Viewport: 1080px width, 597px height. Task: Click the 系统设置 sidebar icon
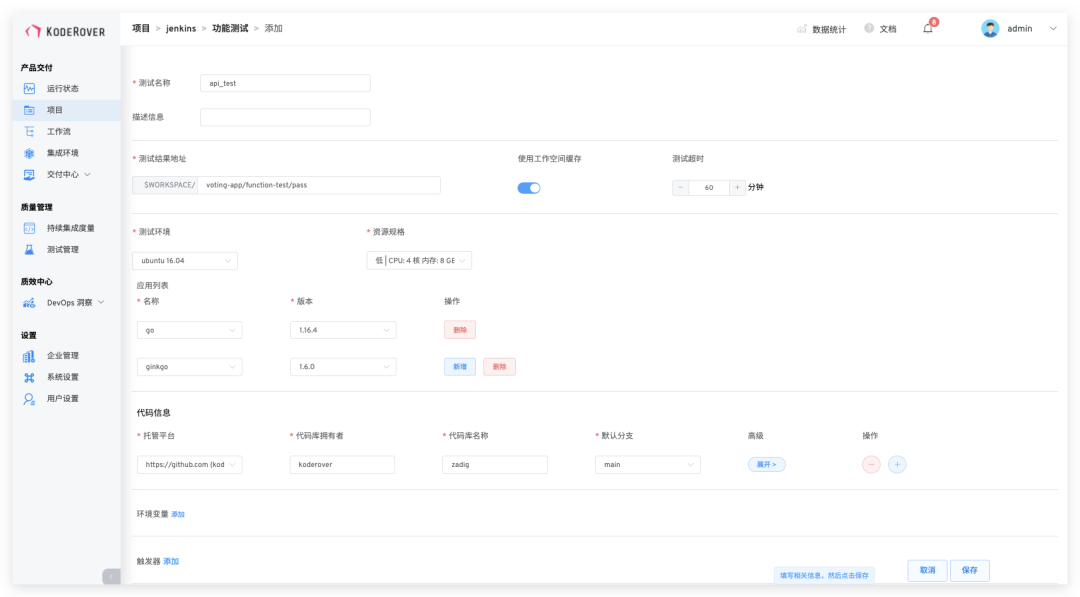pyautogui.click(x=29, y=377)
